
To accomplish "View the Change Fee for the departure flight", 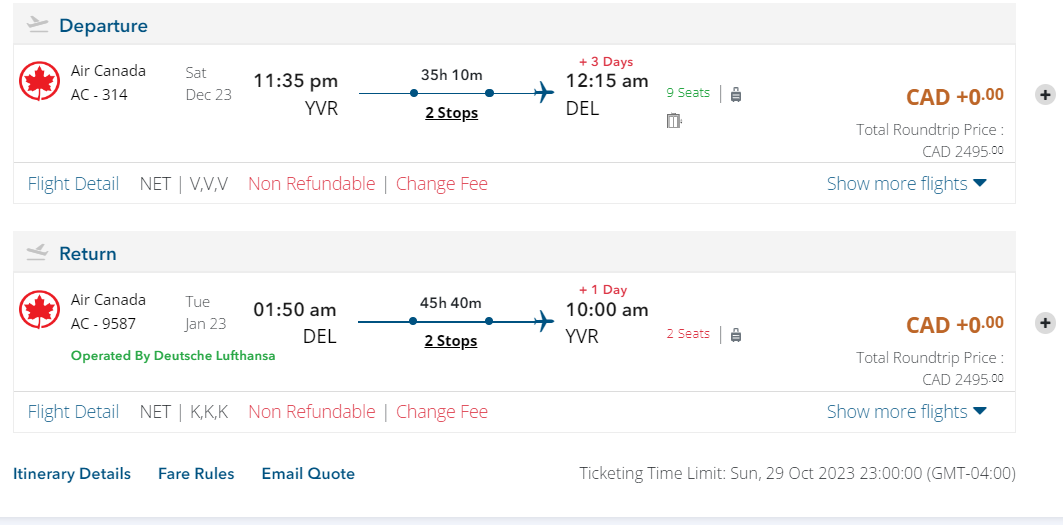I will pos(442,183).
